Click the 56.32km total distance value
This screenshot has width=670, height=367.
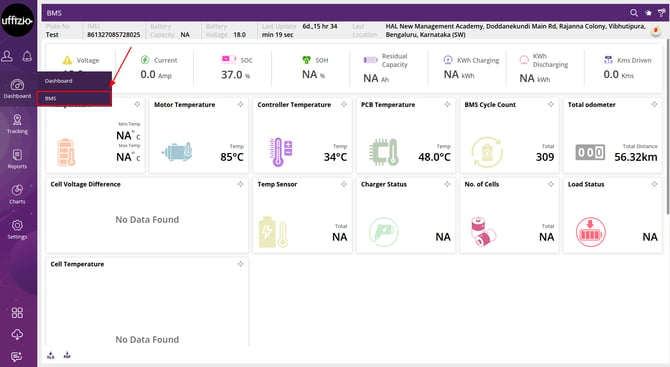[x=636, y=157]
